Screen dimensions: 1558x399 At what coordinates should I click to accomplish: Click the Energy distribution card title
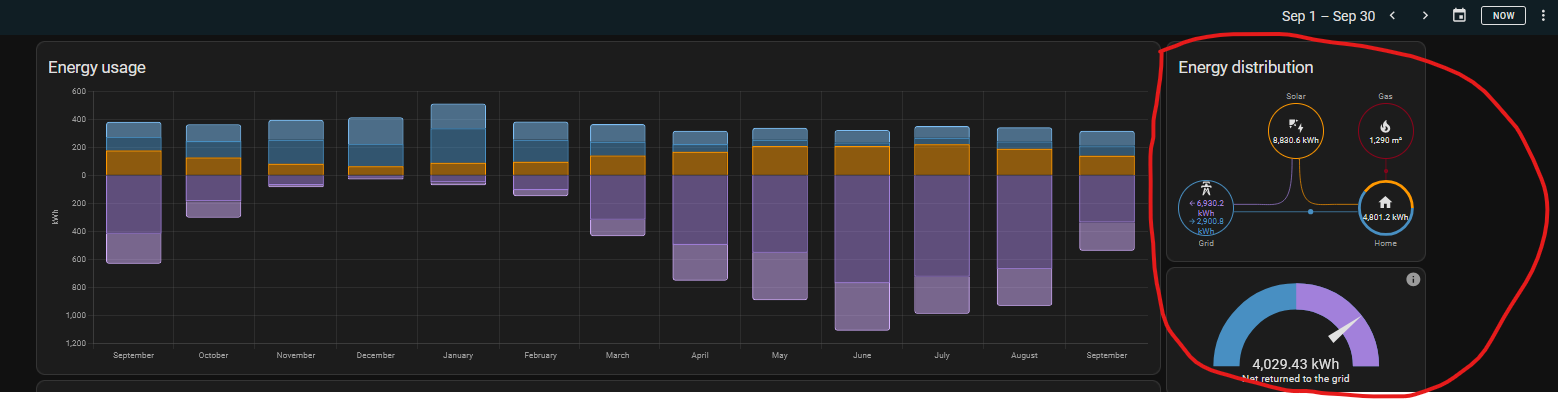click(x=1246, y=67)
